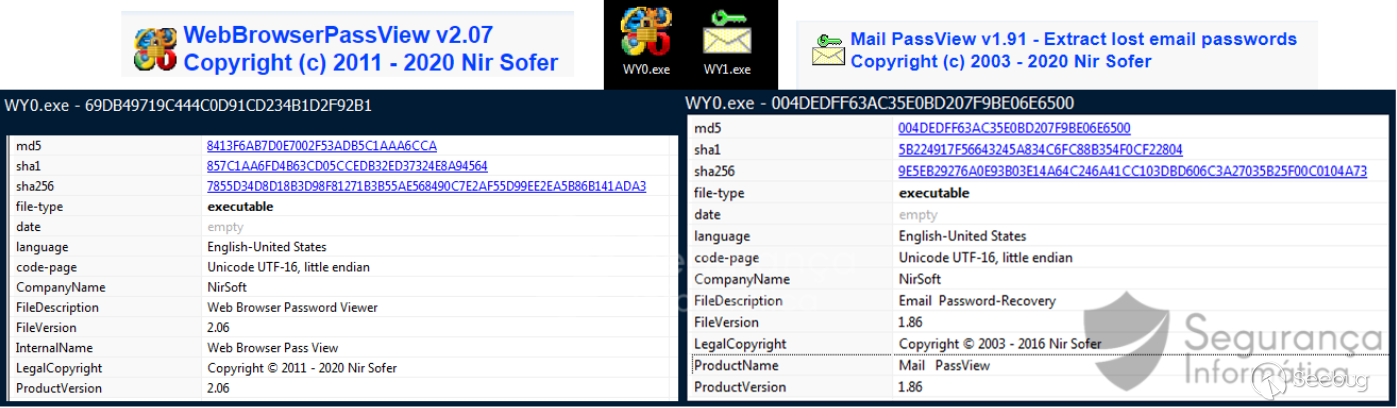Select the ProductName row label

(736, 365)
